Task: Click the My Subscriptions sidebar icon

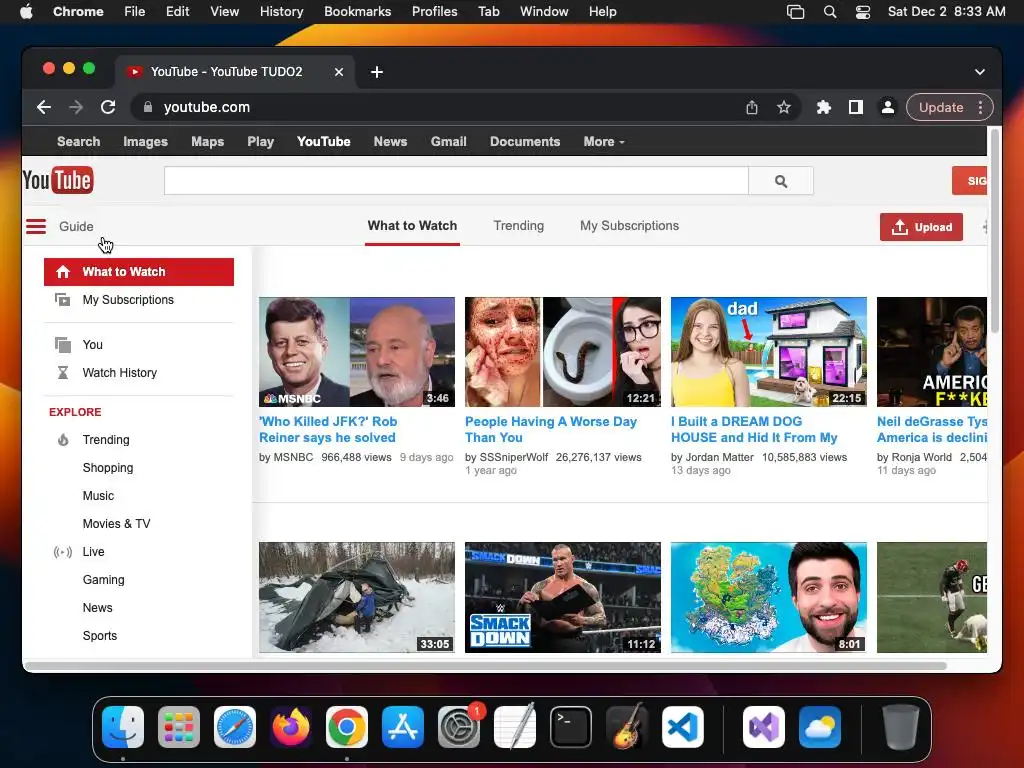Action: click(63, 300)
